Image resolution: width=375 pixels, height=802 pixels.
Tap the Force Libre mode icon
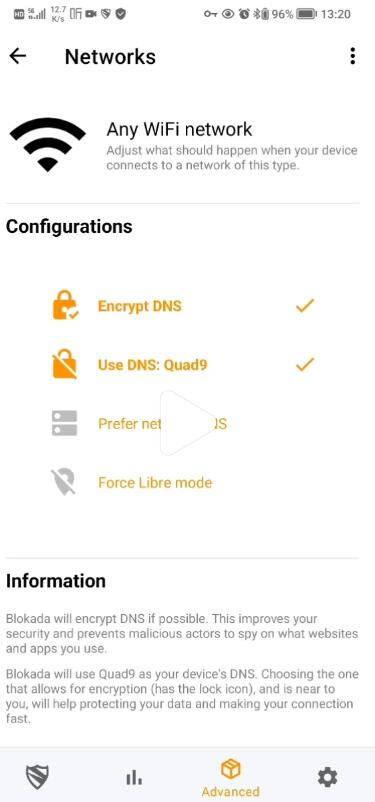tap(64, 482)
